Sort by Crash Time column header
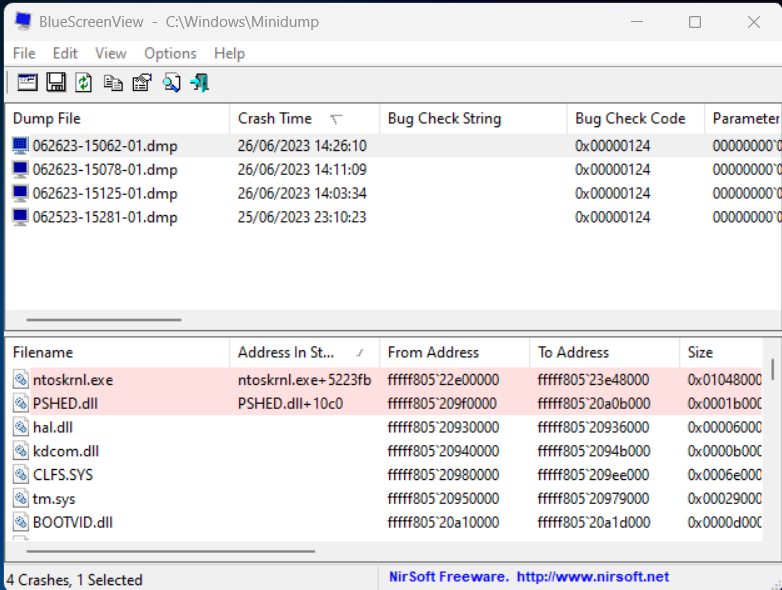This screenshot has width=782, height=590. click(x=305, y=119)
